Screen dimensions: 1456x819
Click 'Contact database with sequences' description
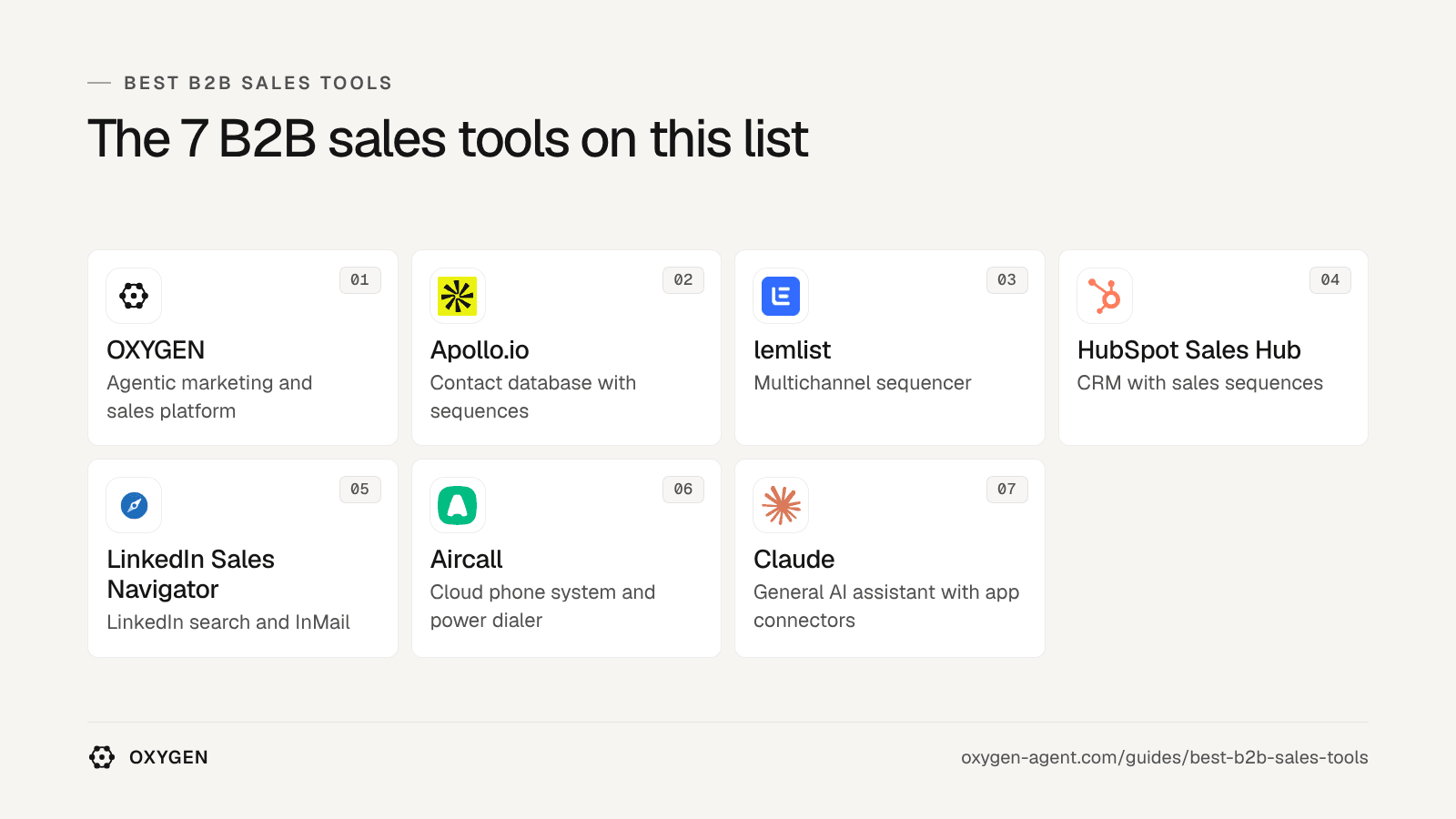[533, 397]
